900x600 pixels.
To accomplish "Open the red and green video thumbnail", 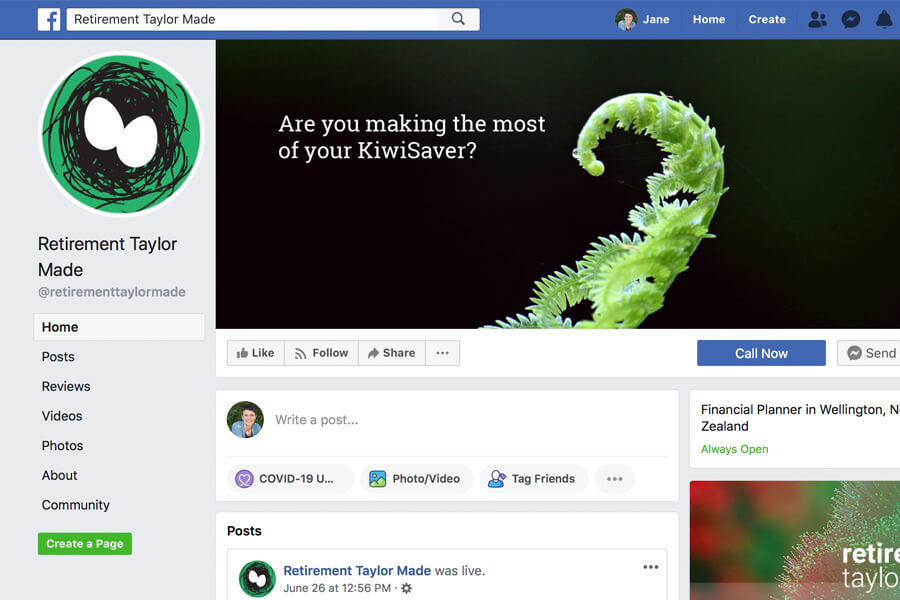I will click(795, 540).
